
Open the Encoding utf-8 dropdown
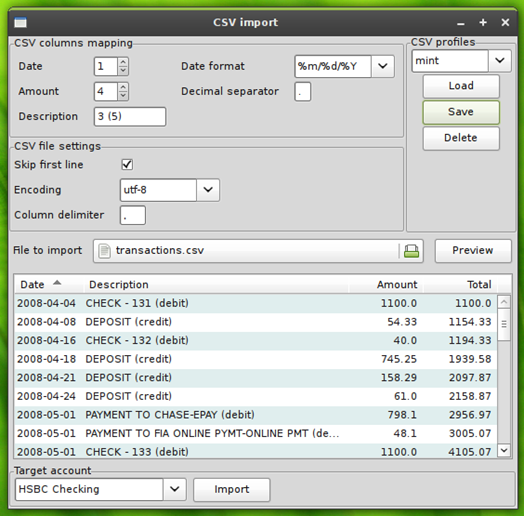coord(208,190)
